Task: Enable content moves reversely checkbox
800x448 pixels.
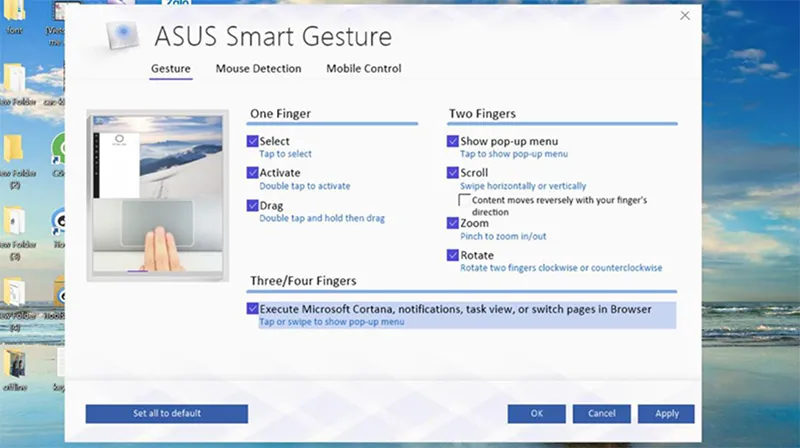Action: [464, 200]
